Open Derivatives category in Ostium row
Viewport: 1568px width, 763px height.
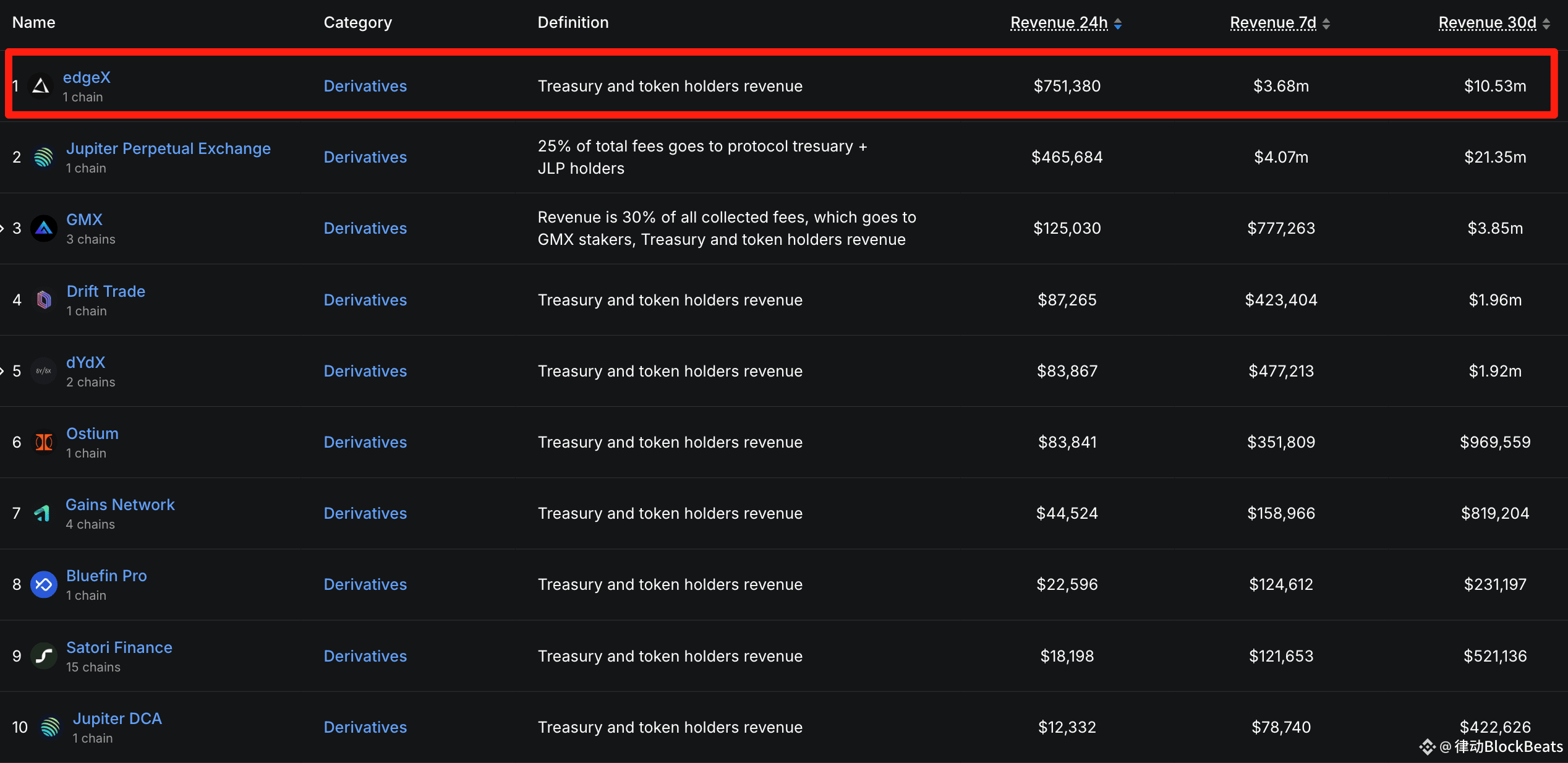tap(365, 442)
